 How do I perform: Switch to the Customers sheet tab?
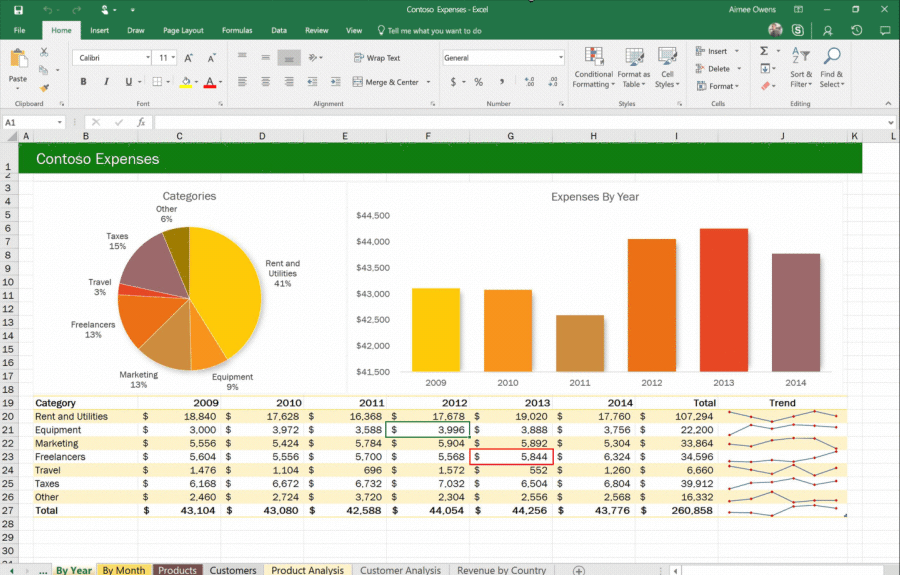point(233,570)
